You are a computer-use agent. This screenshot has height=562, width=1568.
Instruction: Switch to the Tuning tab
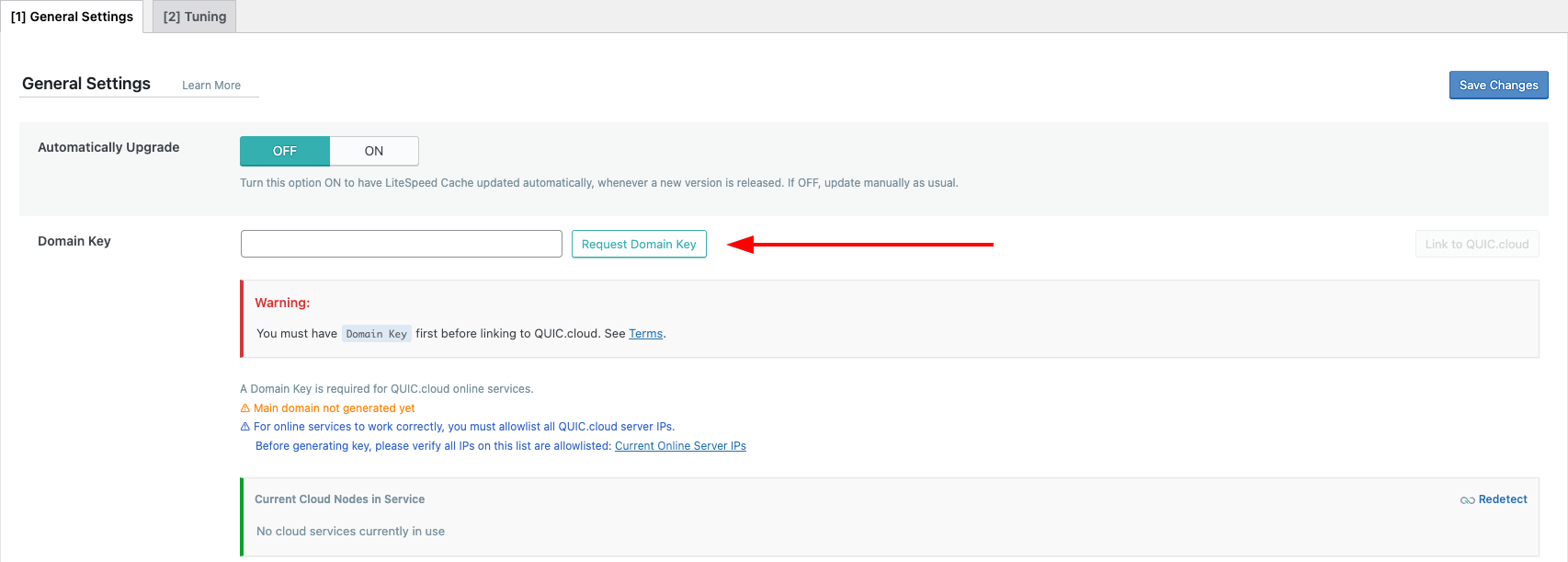[194, 17]
